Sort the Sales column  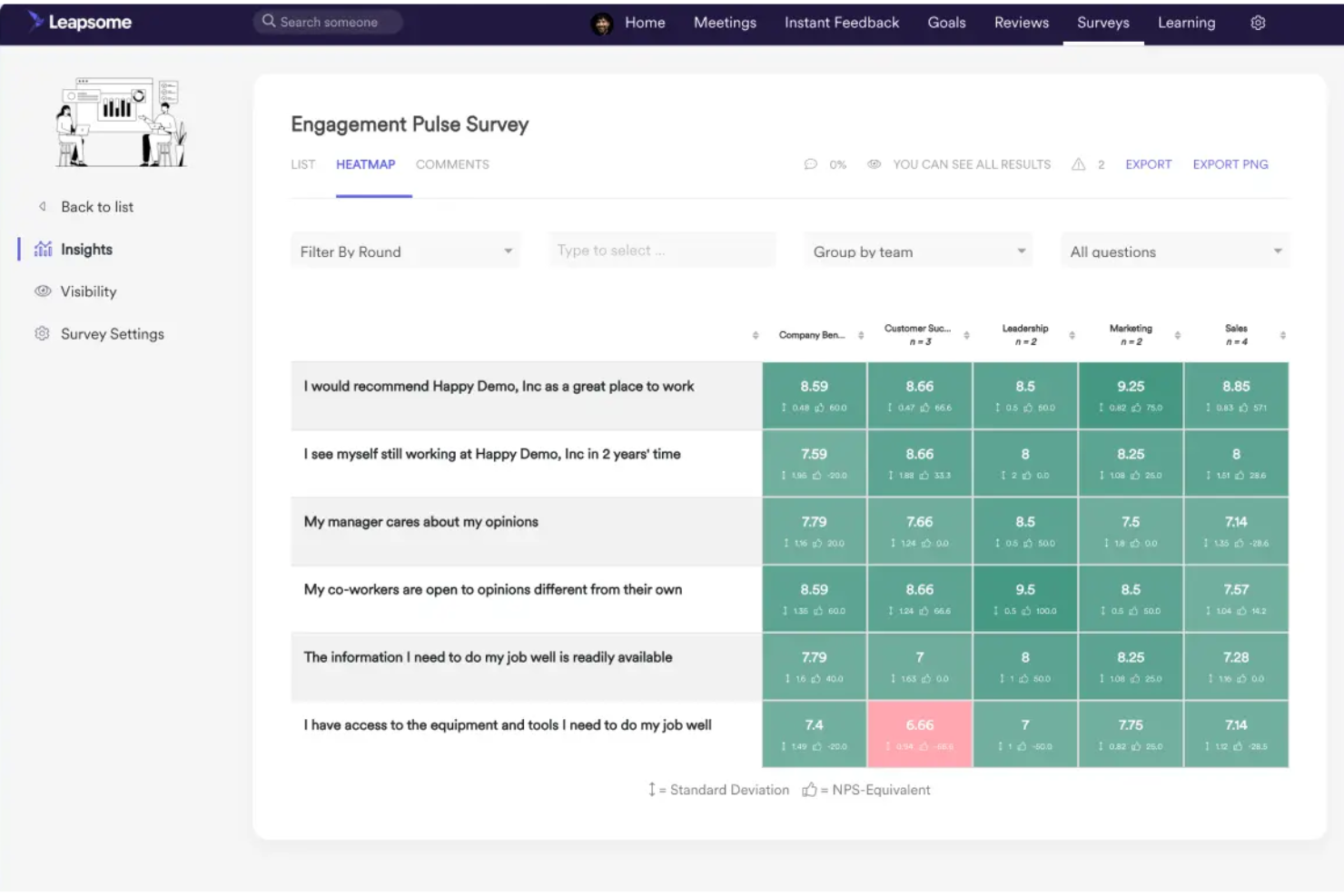pyautogui.click(x=1282, y=334)
